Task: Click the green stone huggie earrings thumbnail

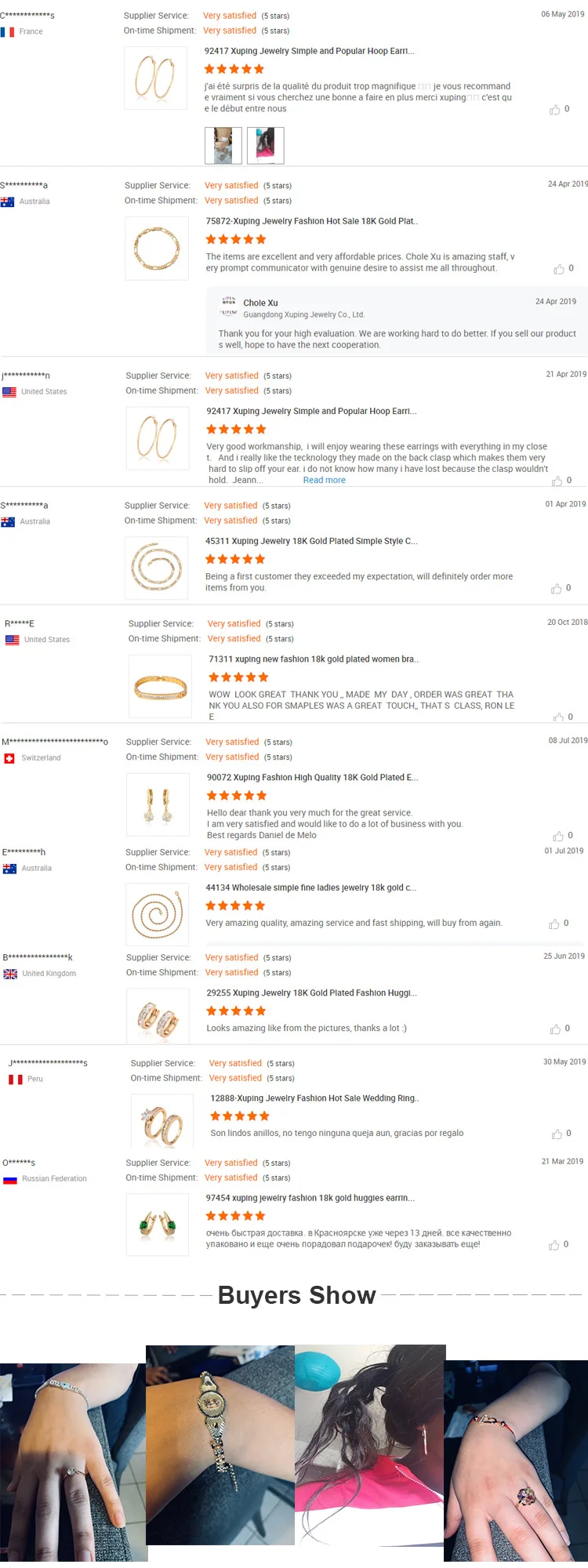Action: (x=158, y=1225)
